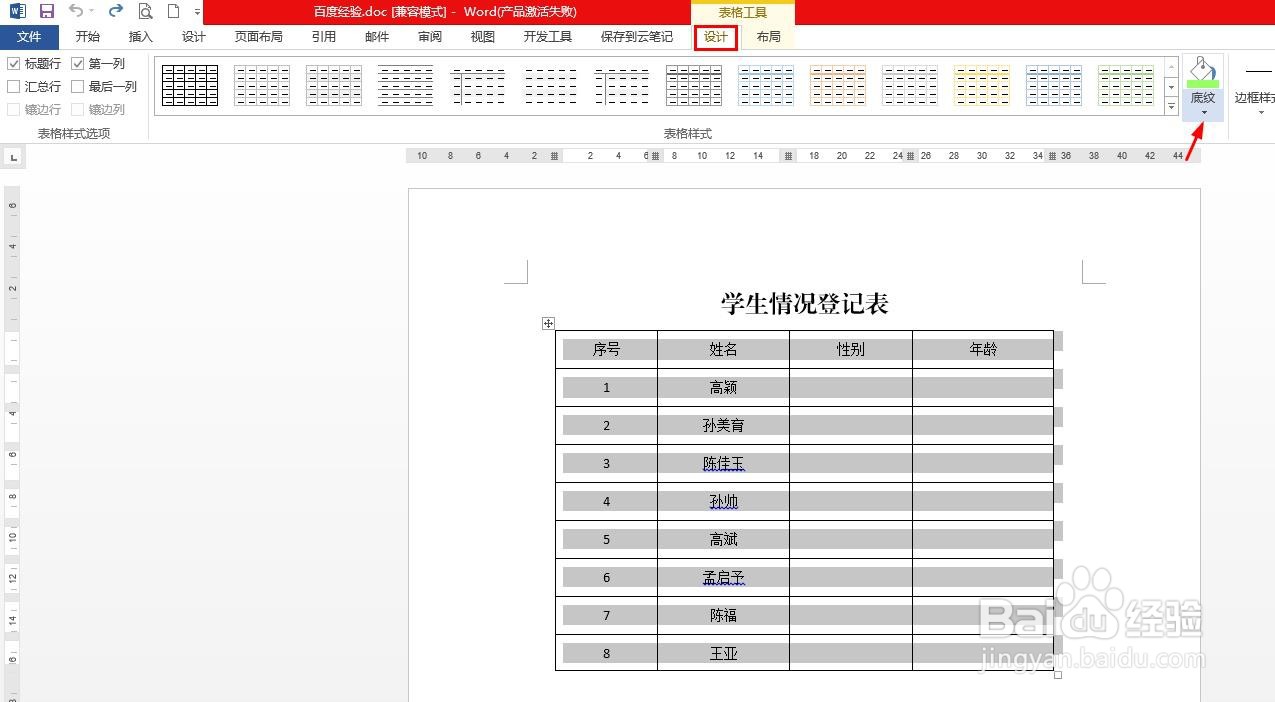Enable the 汇总行 checkbox
This screenshot has width=1275, height=702.
[14, 86]
